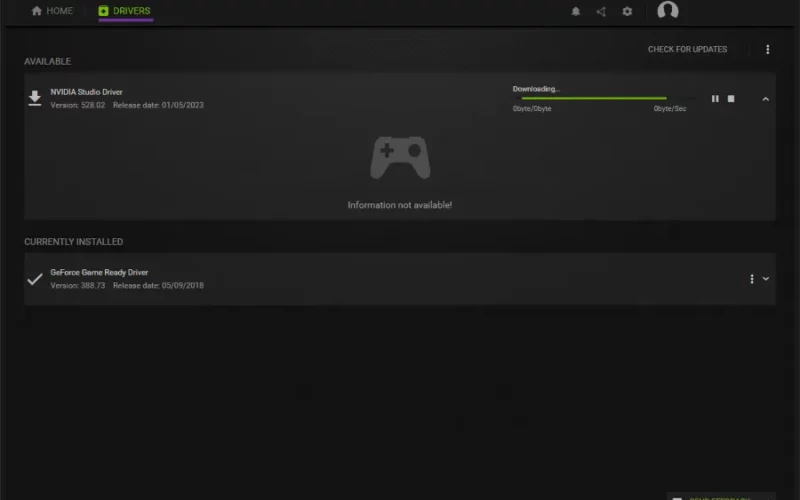
Task: Click the 0byte/Sec speed text
Action: click(x=670, y=109)
